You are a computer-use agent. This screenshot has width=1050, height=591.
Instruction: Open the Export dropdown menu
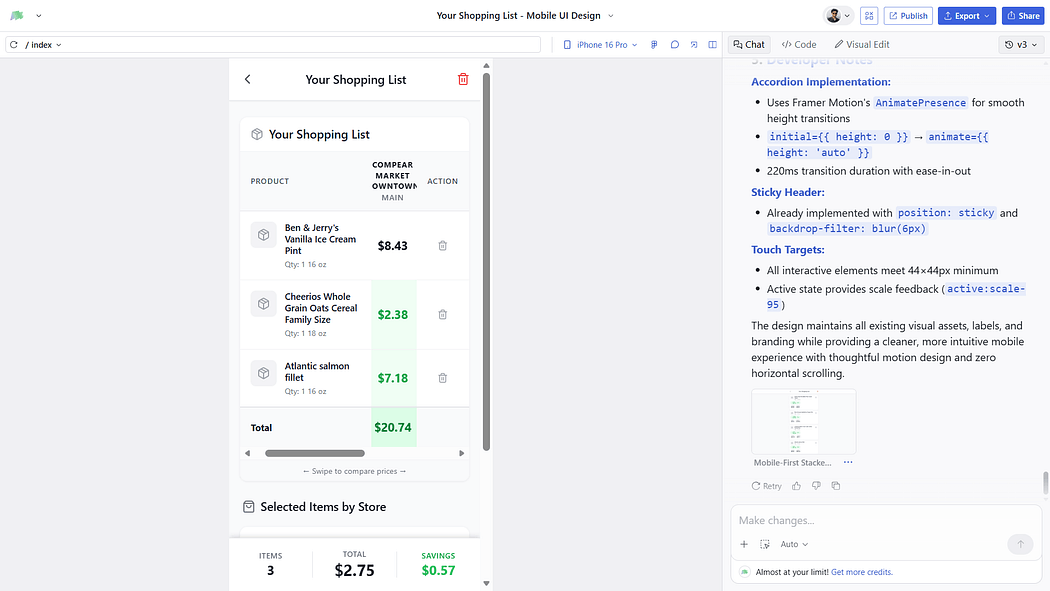click(x=966, y=16)
